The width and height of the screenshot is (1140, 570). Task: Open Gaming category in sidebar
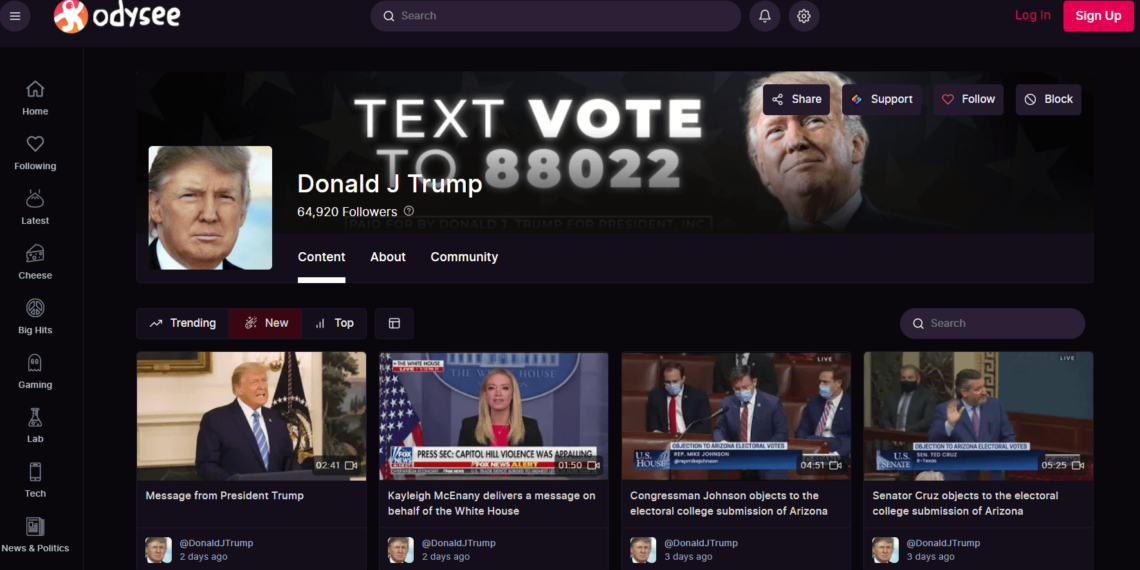[x=35, y=370]
